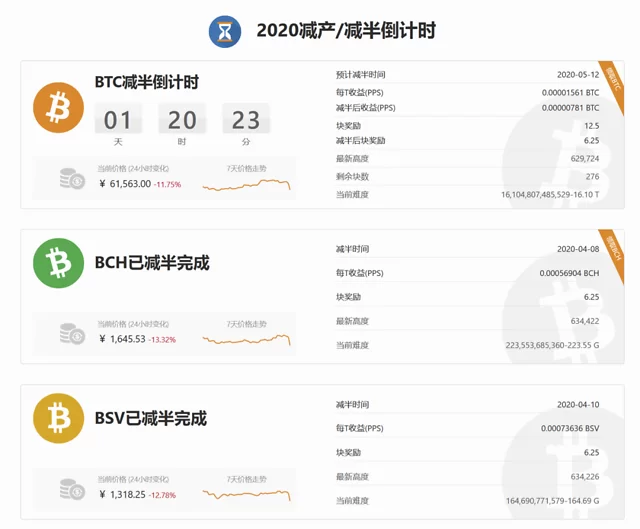This screenshot has height=529, width=640.
Task: Click the BSV difficulty 164,690,771,579-164.69 G
Action: pos(553,500)
